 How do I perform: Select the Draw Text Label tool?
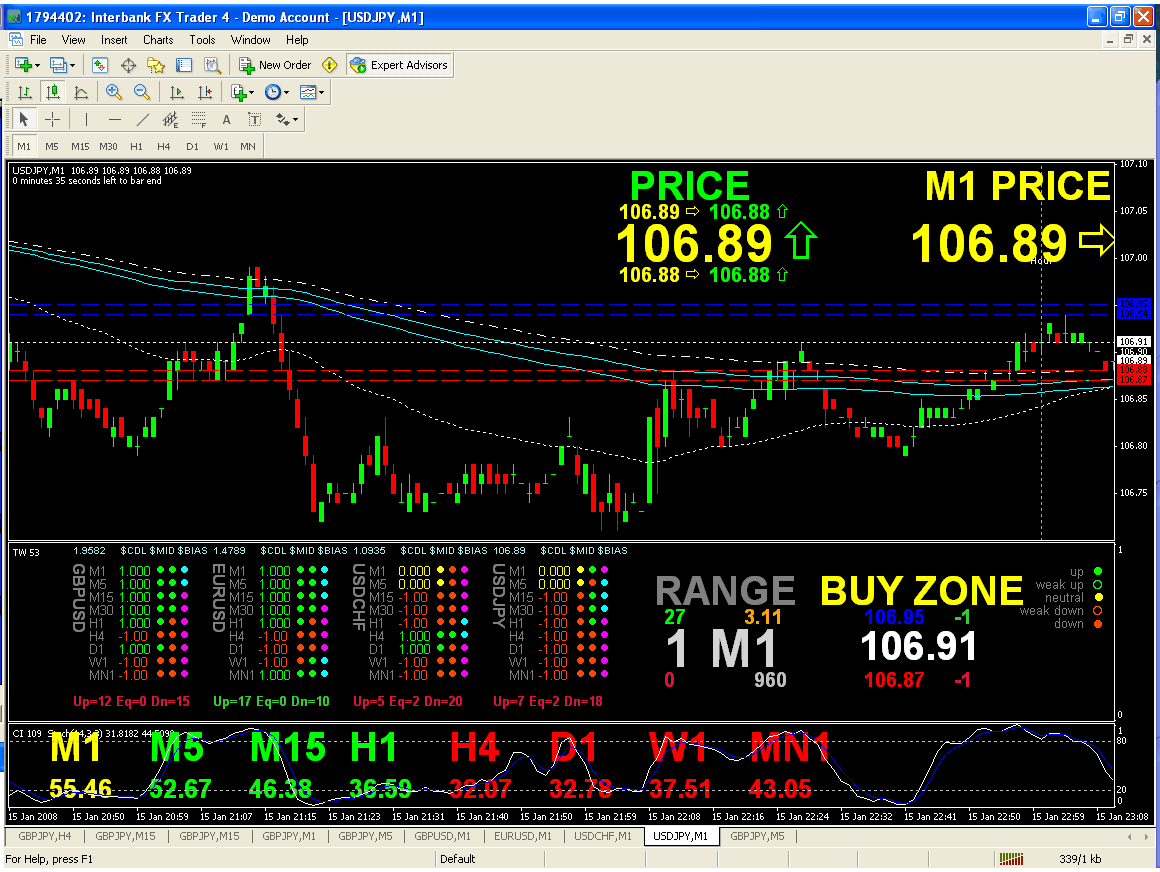coord(255,119)
